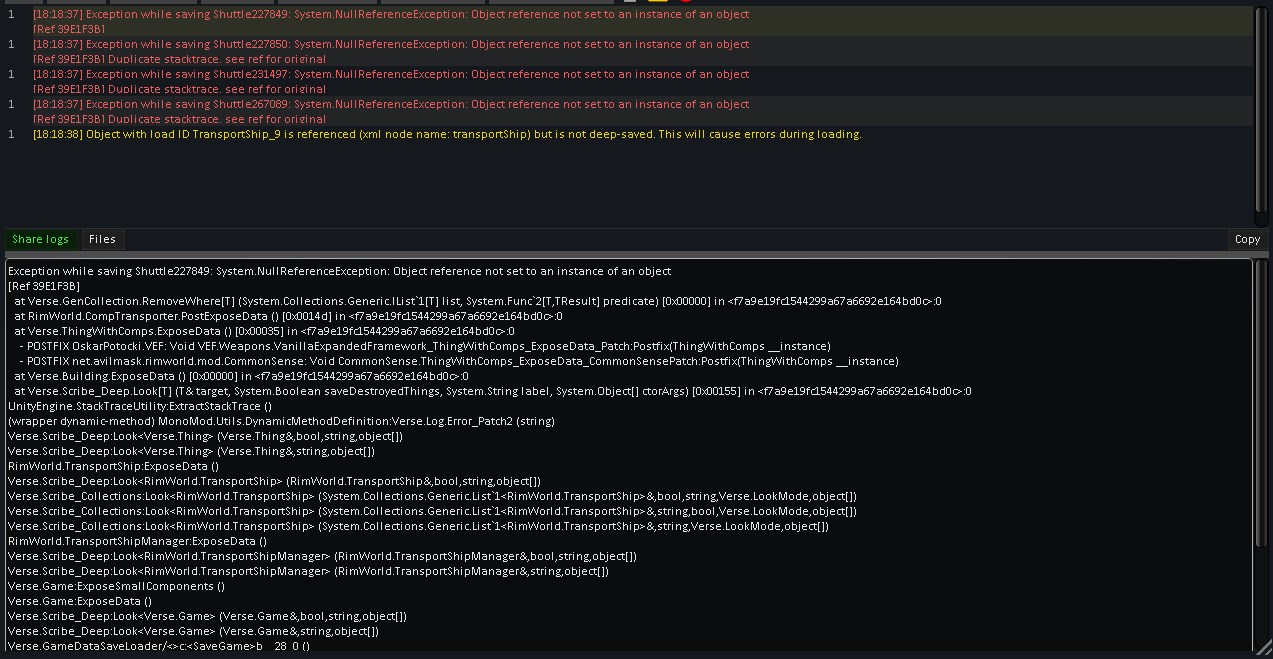This screenshot has width=1273, height=659.
Task: Select the Shuttle227850 exception log entry
Action: 628,51
